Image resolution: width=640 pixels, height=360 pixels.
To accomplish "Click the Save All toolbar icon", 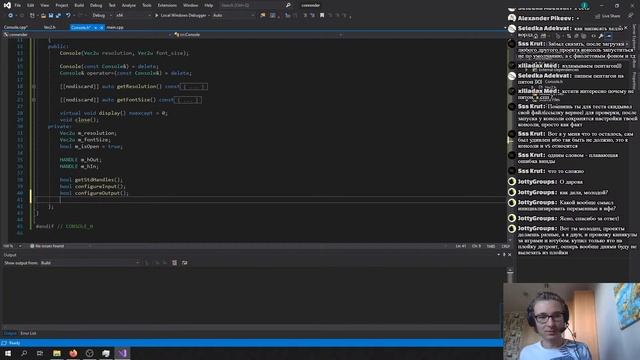I will [x=58, y=16].
